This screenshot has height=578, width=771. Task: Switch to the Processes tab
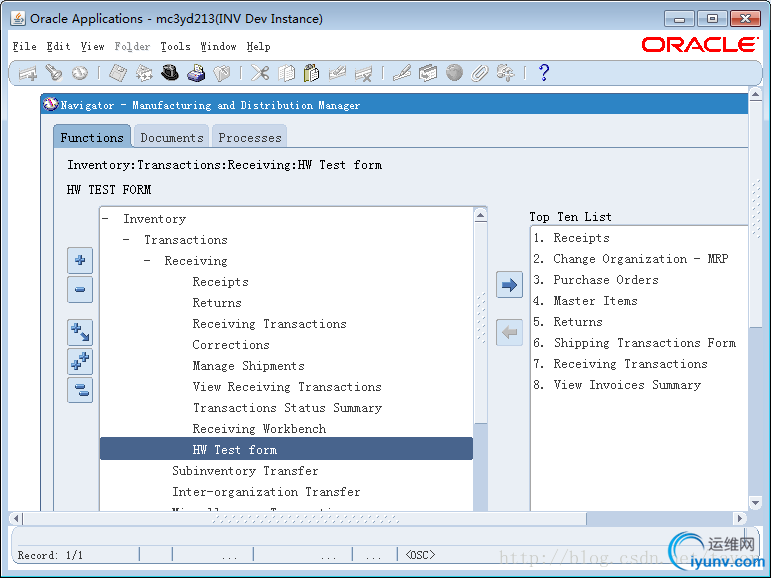pos(250,137)
